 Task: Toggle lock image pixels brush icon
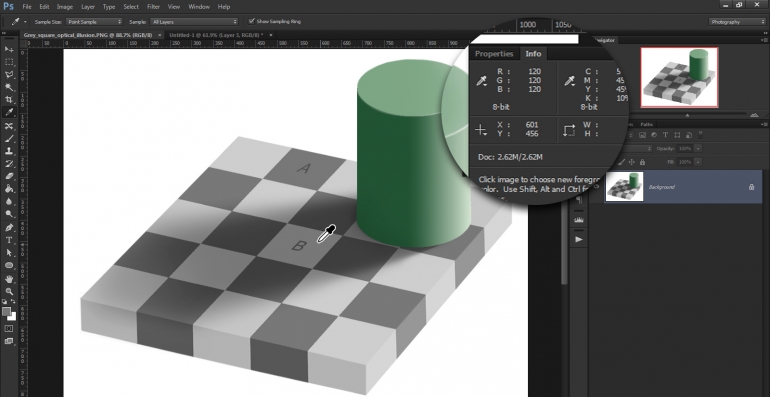pos(622,162)
